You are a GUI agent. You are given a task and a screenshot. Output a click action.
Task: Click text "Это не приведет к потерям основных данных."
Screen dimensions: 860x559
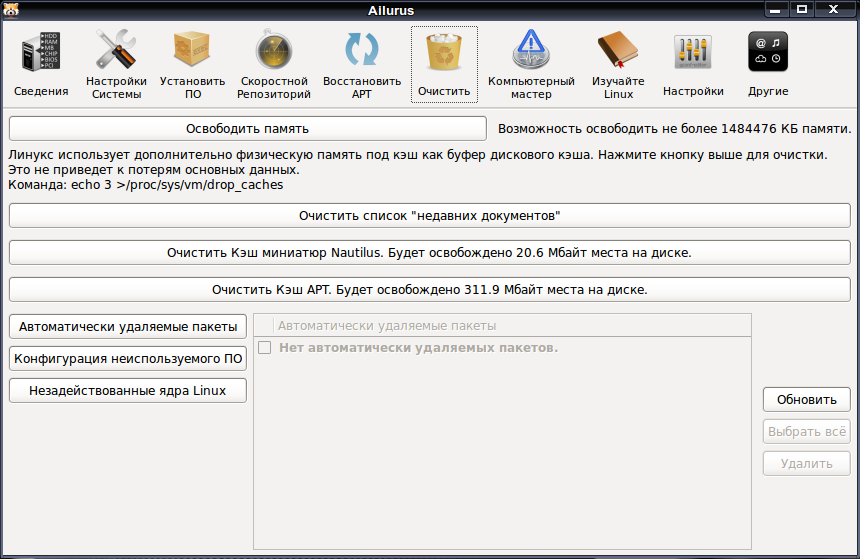tap(154, 170)
